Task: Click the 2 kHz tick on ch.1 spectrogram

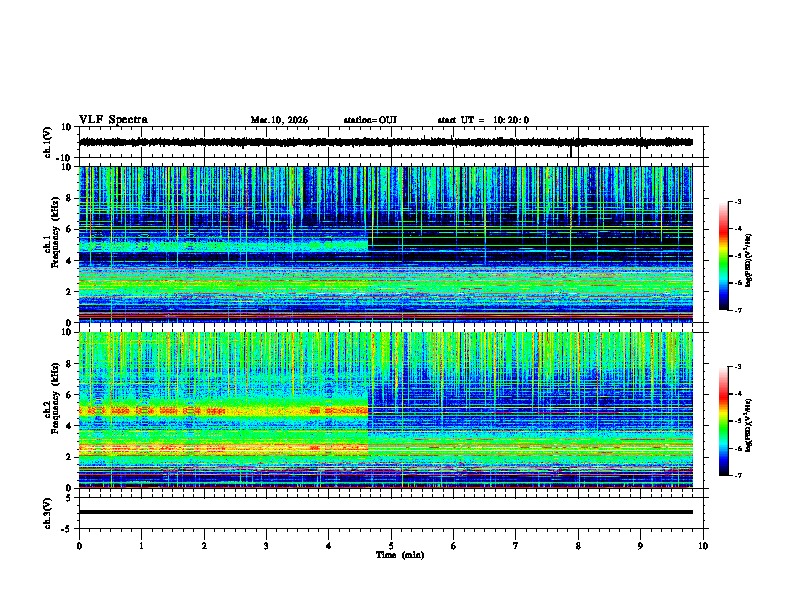Action: [69, 292]
